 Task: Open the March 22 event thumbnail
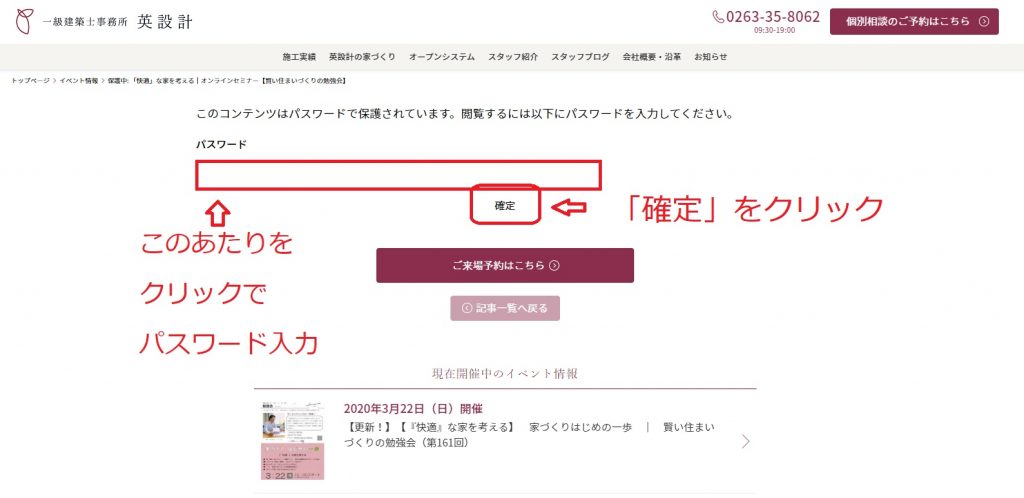pyautogui.click(x=293, y=441)
